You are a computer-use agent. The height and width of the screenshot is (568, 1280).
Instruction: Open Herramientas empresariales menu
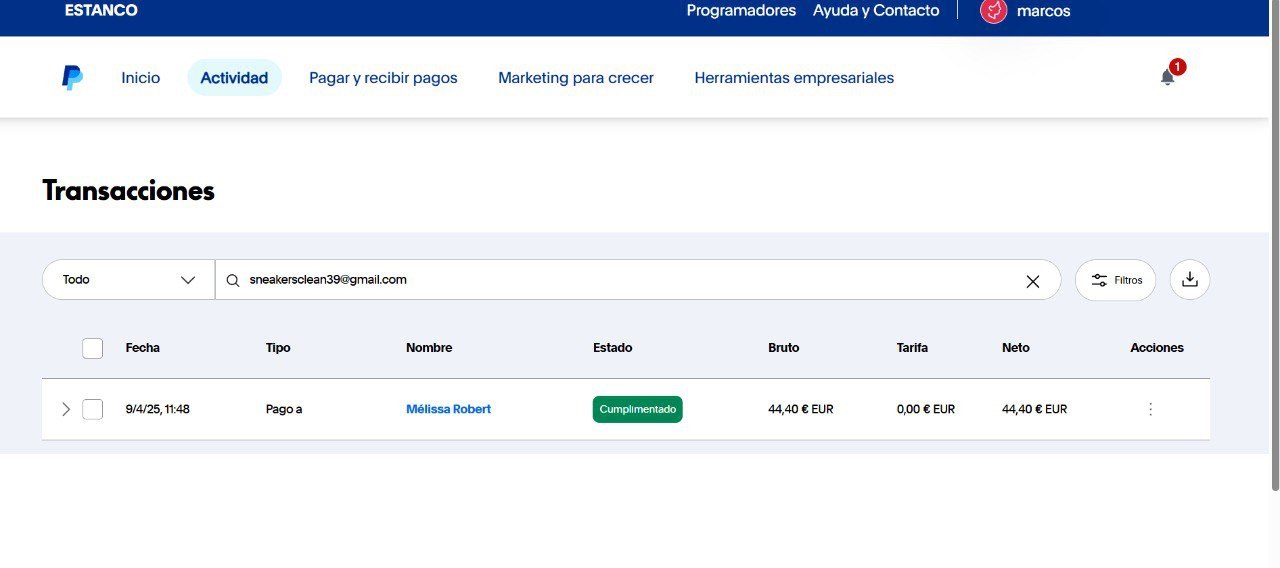[x=794, y=78]
